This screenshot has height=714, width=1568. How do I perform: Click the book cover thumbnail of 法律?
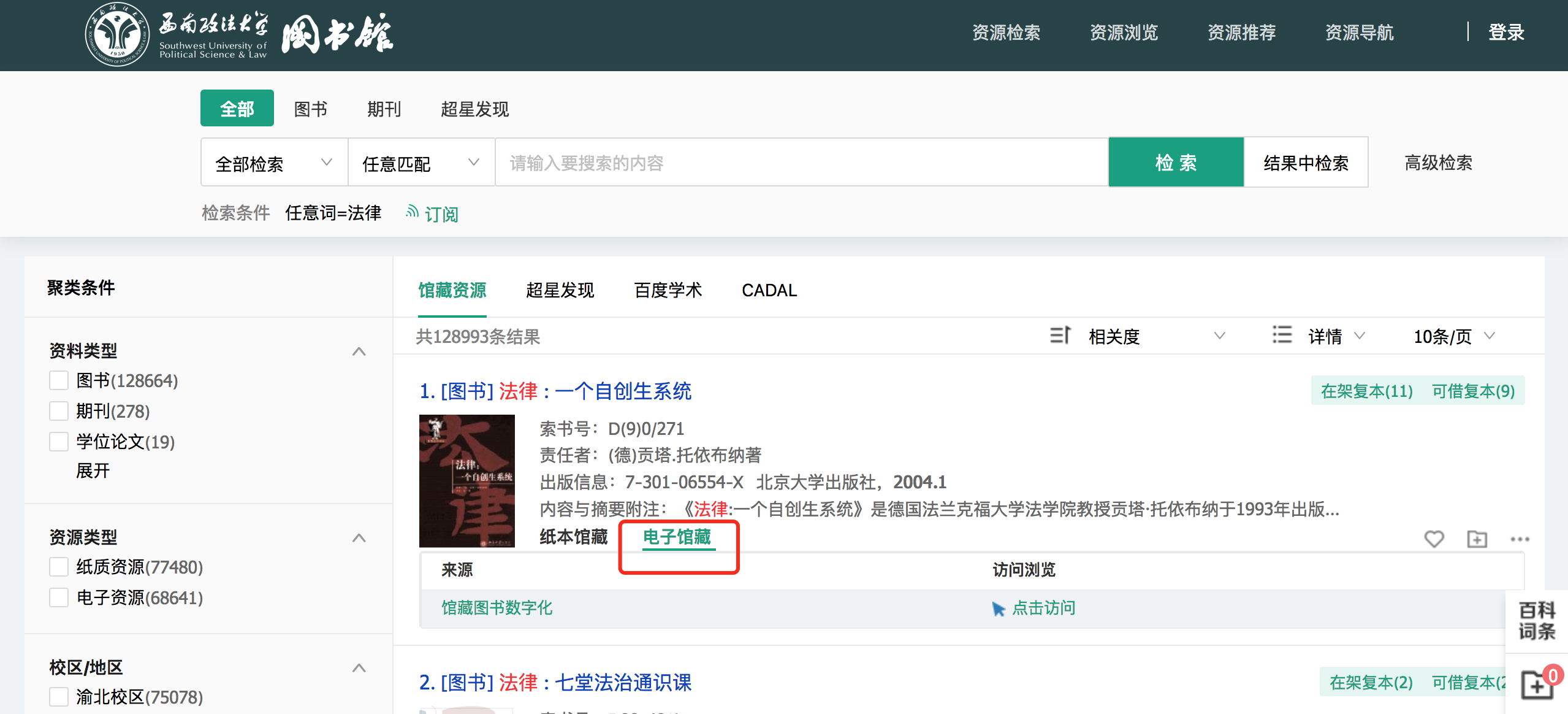click(x=466, y=481)
